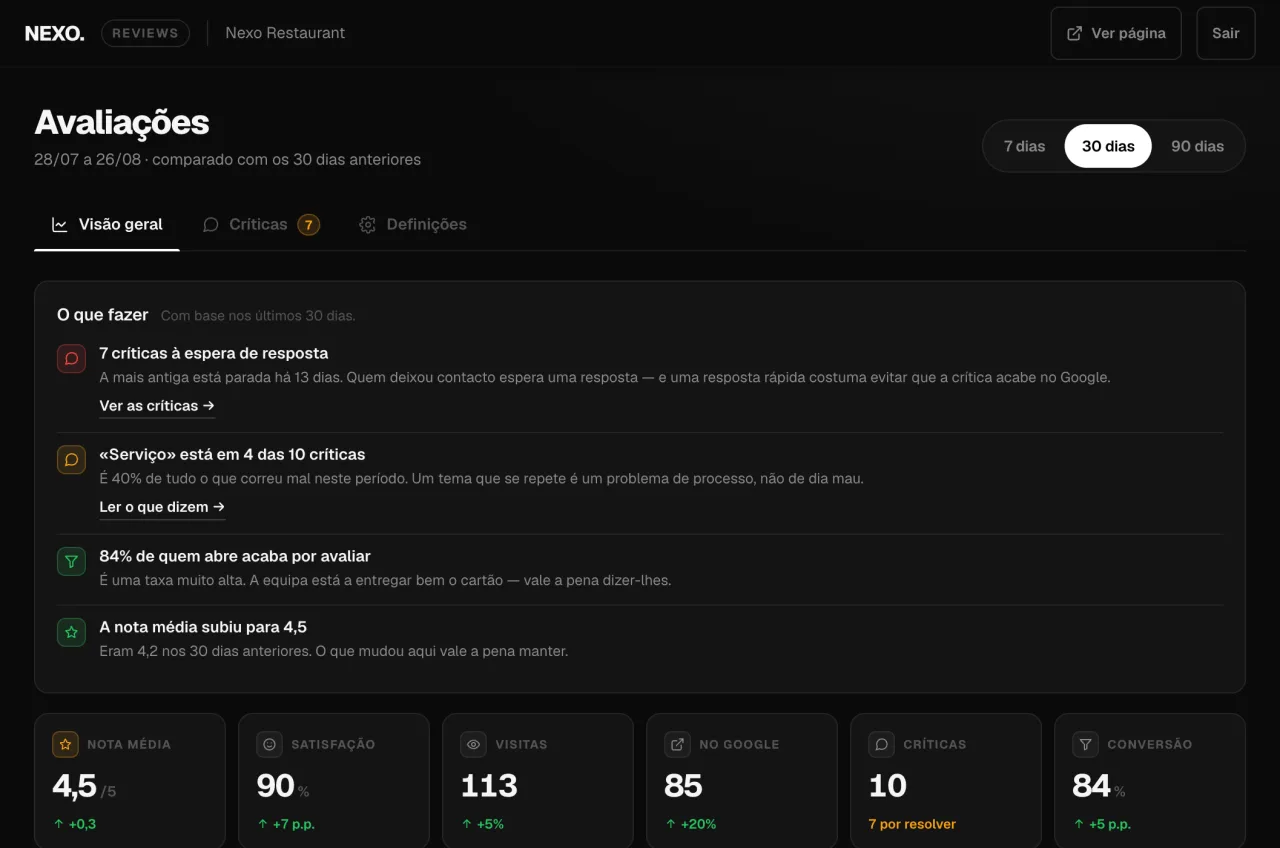This screenshot has height=848, width=1280.
Task: Click the 7 por resolver text on Críticas card
Action: pos(912,824)
